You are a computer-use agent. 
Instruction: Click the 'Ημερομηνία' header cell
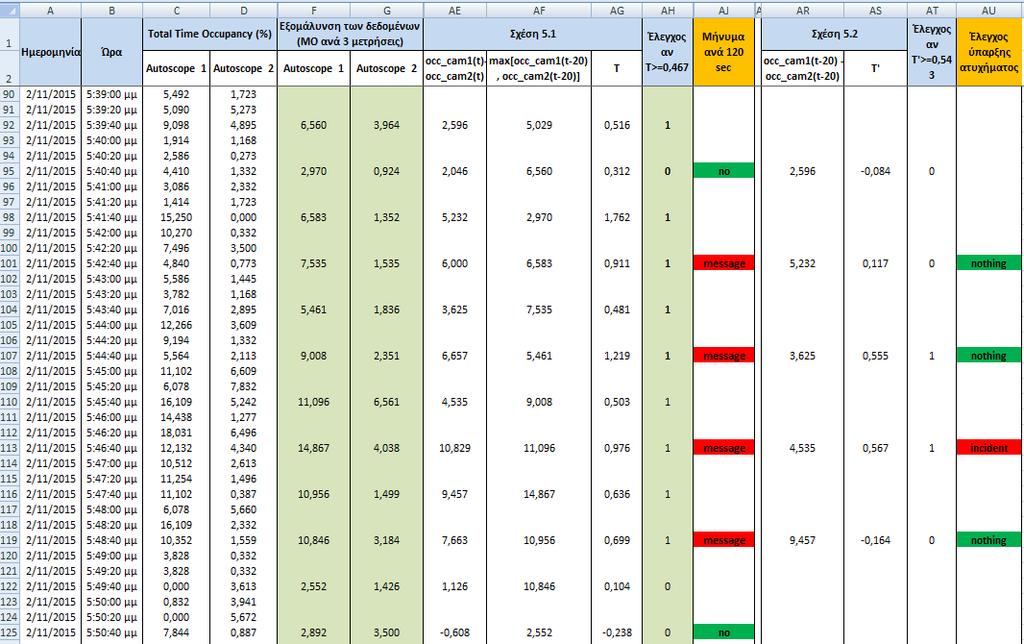click(50, 52)
